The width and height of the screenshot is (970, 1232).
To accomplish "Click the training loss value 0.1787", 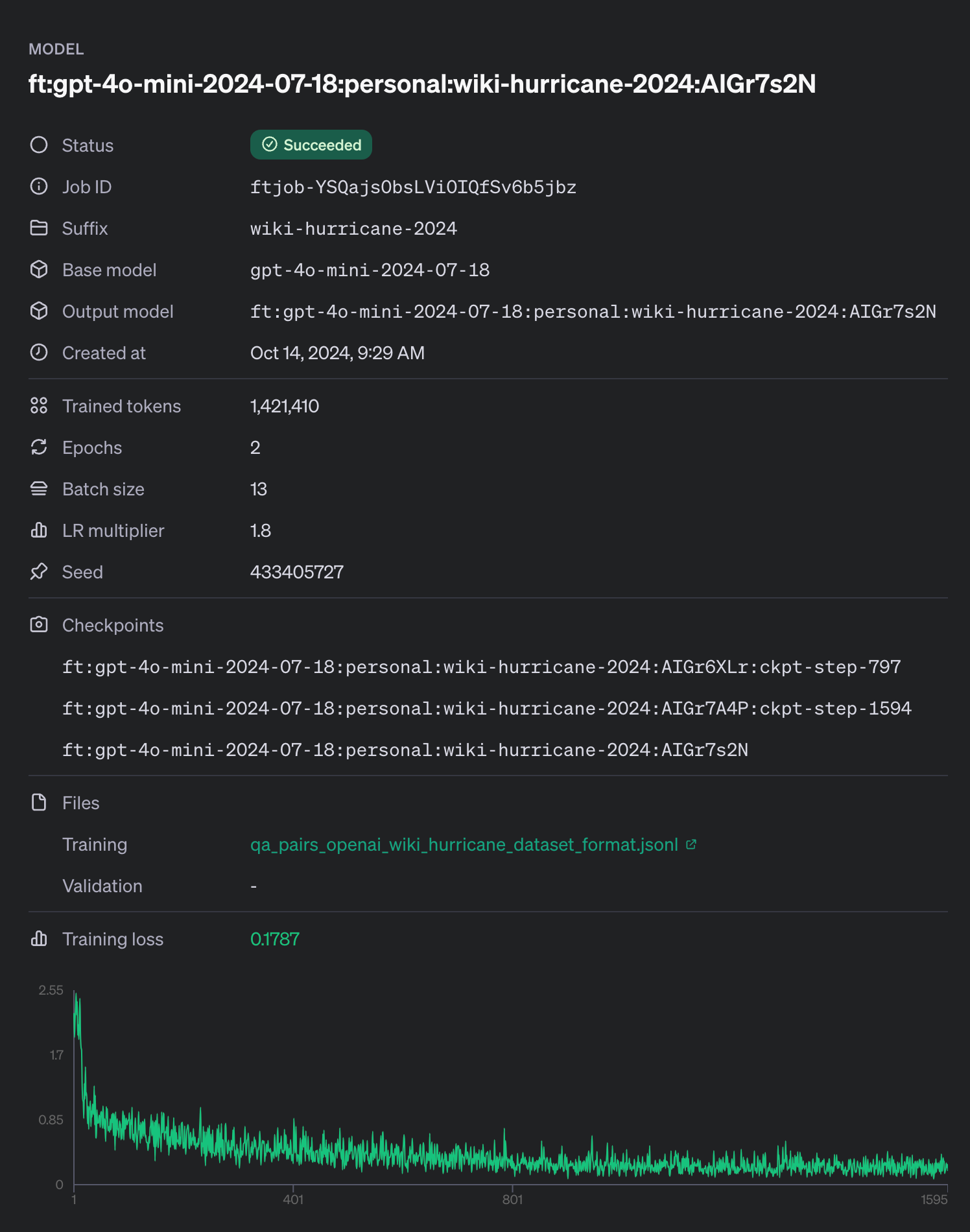I will coord(275,940).
